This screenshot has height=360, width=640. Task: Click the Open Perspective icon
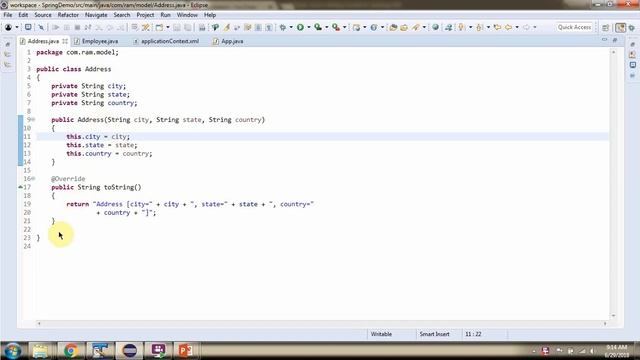coord(606,28)
